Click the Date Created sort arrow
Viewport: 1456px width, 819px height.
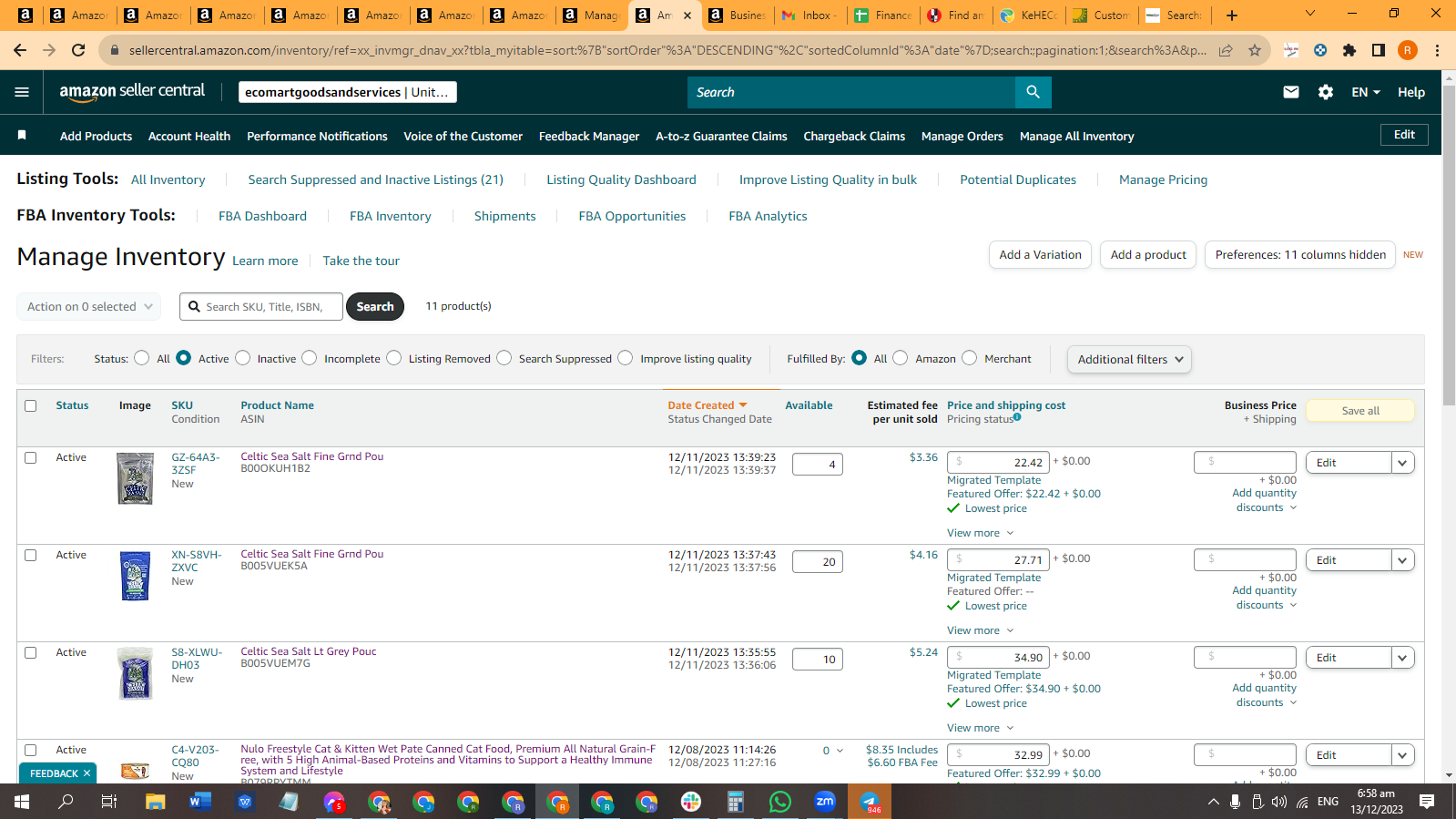coord(743,405)
